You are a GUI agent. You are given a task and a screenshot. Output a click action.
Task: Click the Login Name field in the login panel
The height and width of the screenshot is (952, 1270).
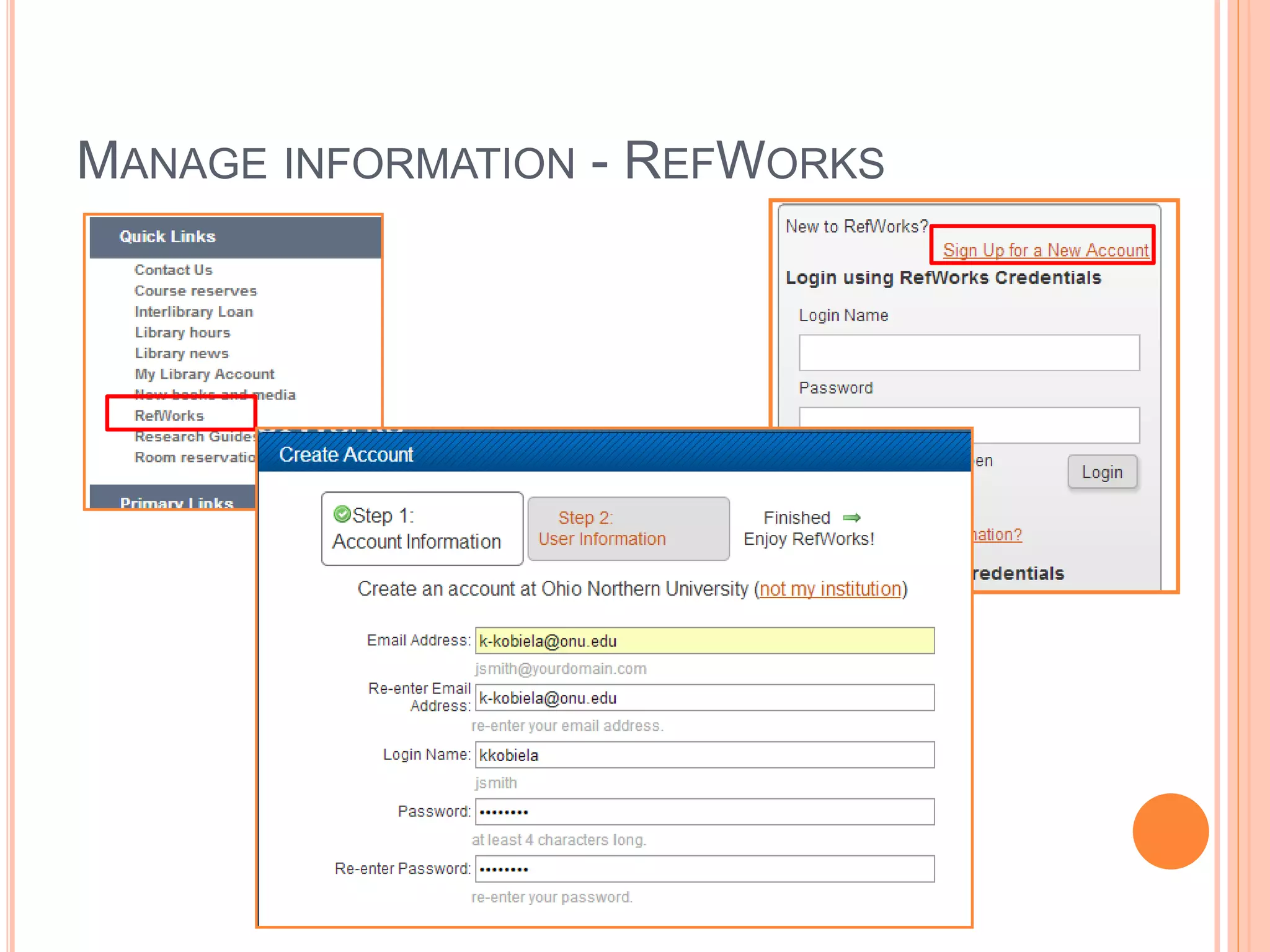click(x=969, y=353)
